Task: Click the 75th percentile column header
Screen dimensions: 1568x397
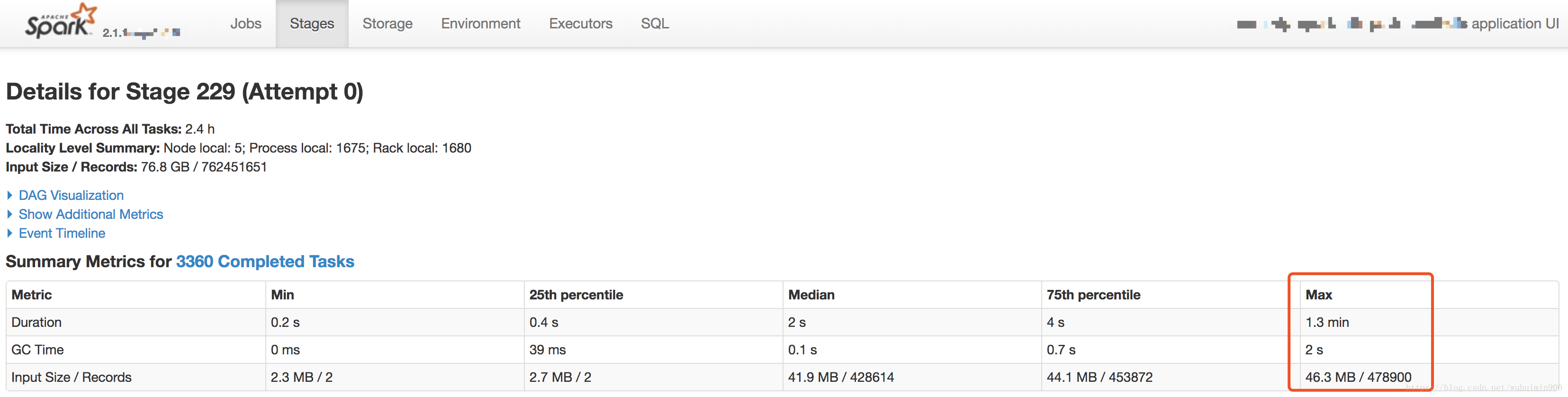Action: point(1093,295)
